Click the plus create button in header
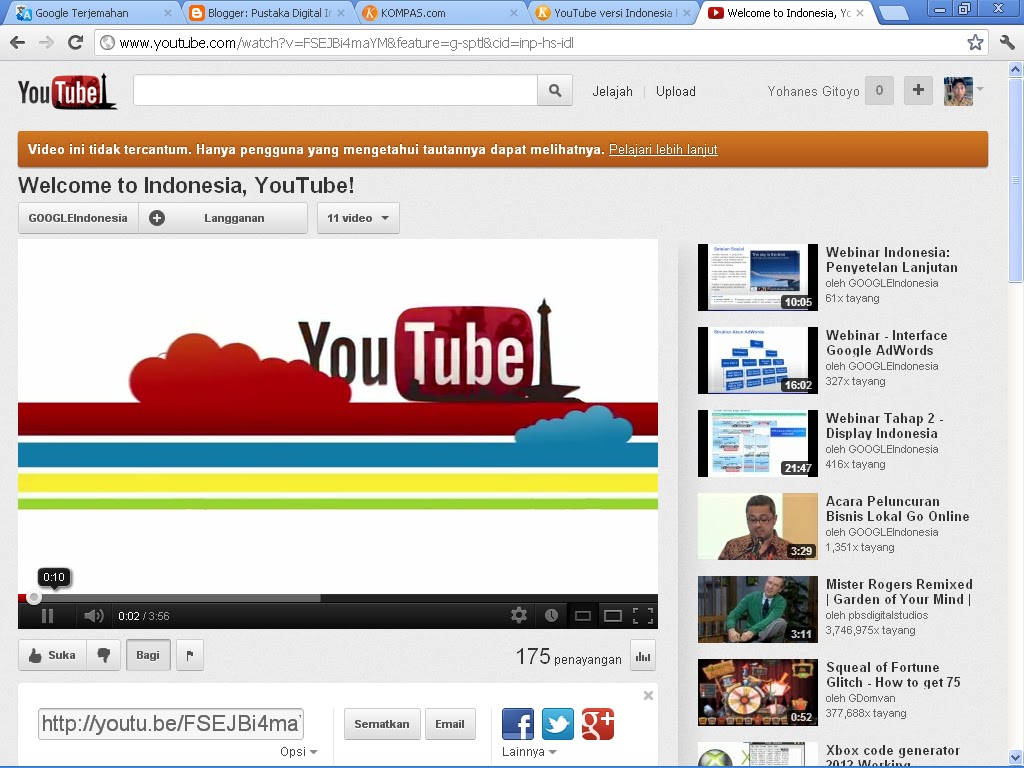This screenshot has height=768, width=1024. pos(918,90)
